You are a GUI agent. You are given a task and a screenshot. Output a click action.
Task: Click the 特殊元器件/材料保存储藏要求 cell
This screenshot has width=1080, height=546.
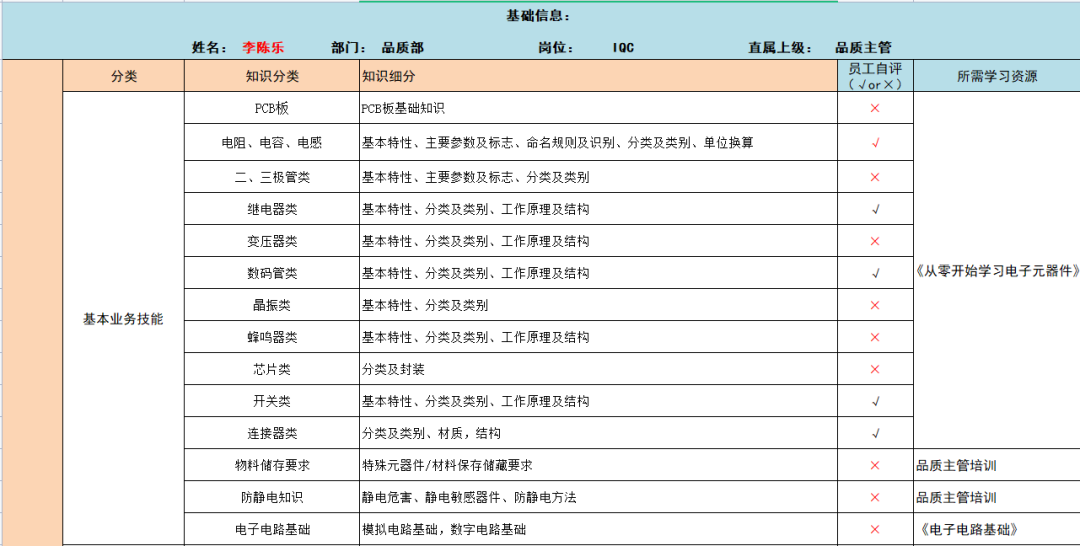coord(599,465)
